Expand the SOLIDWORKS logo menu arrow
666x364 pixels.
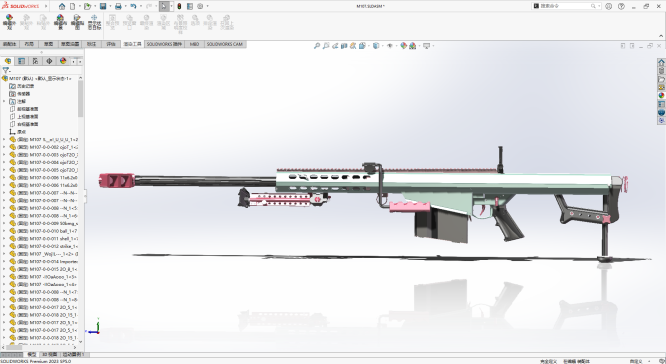[x=46, y=6]
